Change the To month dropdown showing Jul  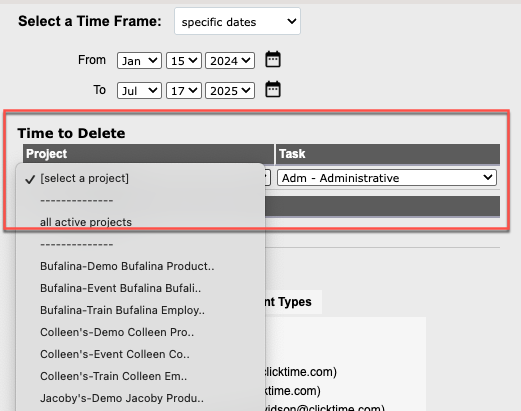pos(139,91)
